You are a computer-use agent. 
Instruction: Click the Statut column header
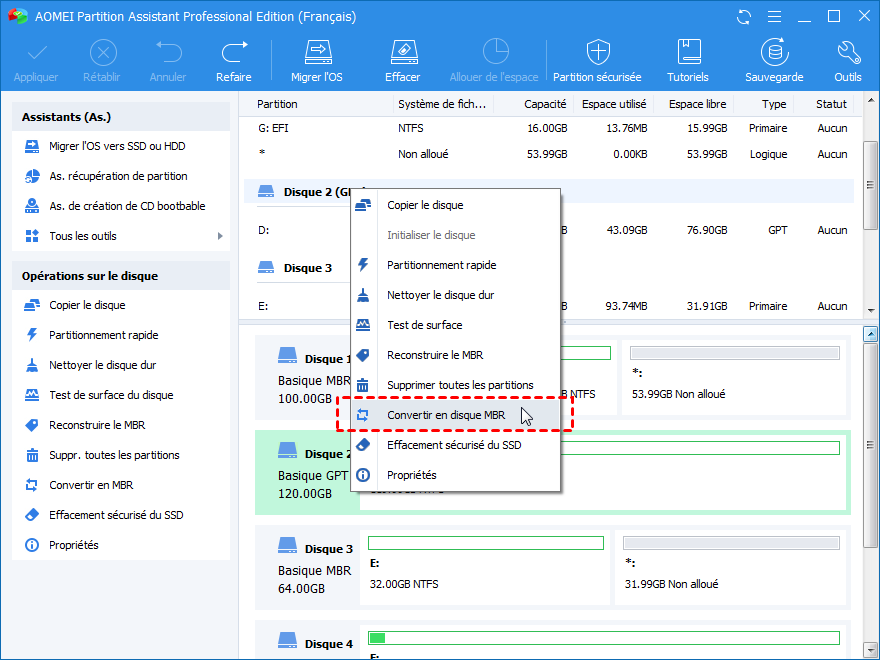point(831,104)
